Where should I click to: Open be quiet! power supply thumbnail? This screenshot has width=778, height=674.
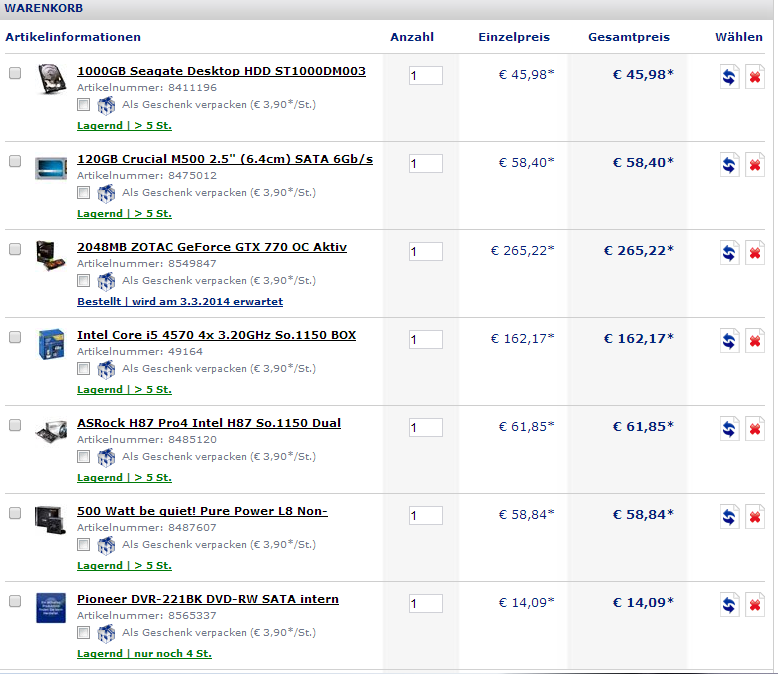point(51,520)
